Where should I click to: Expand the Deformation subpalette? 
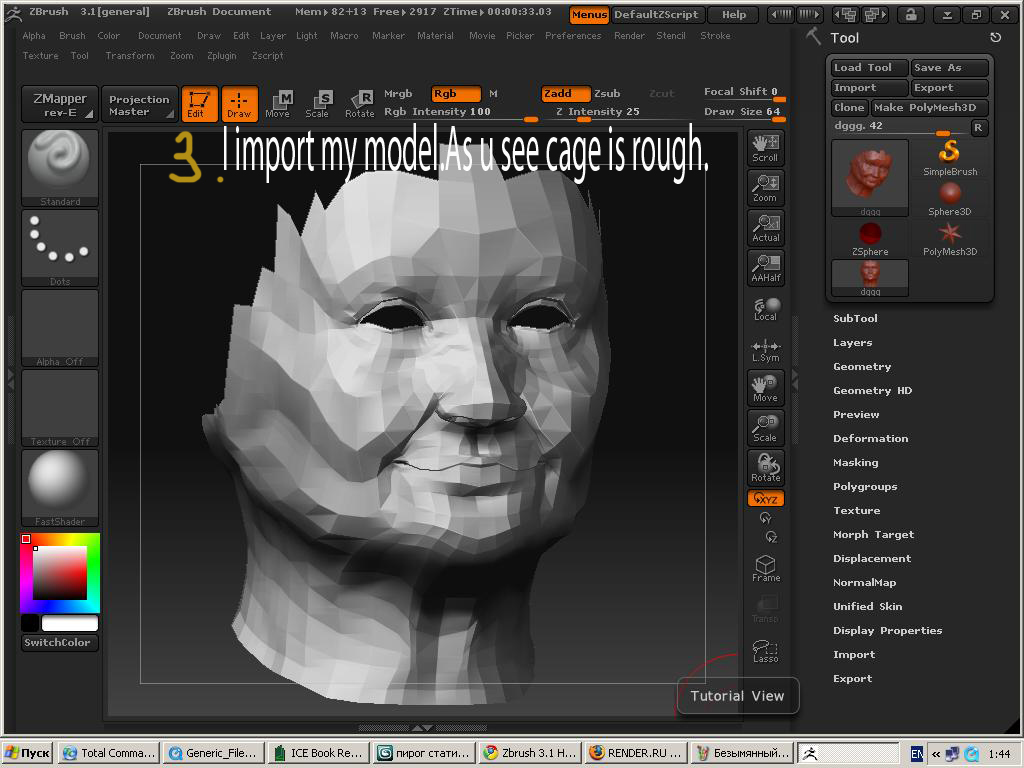[870, 439]
